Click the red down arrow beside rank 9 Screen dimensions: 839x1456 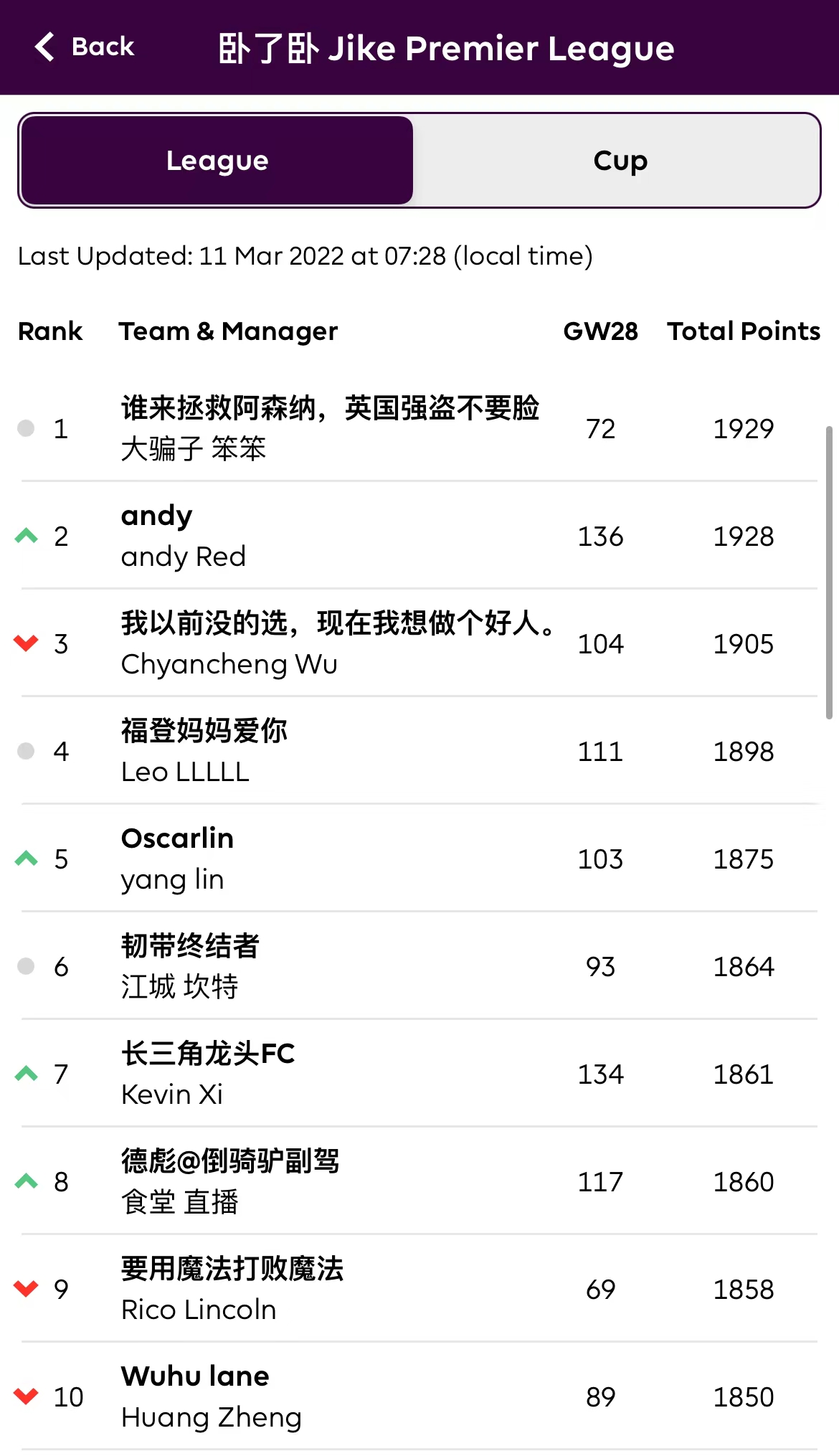pos(27,1289)
